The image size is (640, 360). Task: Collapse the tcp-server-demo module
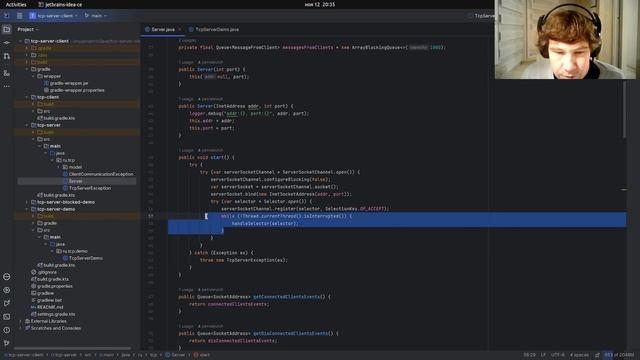click(x=27, y=209)
